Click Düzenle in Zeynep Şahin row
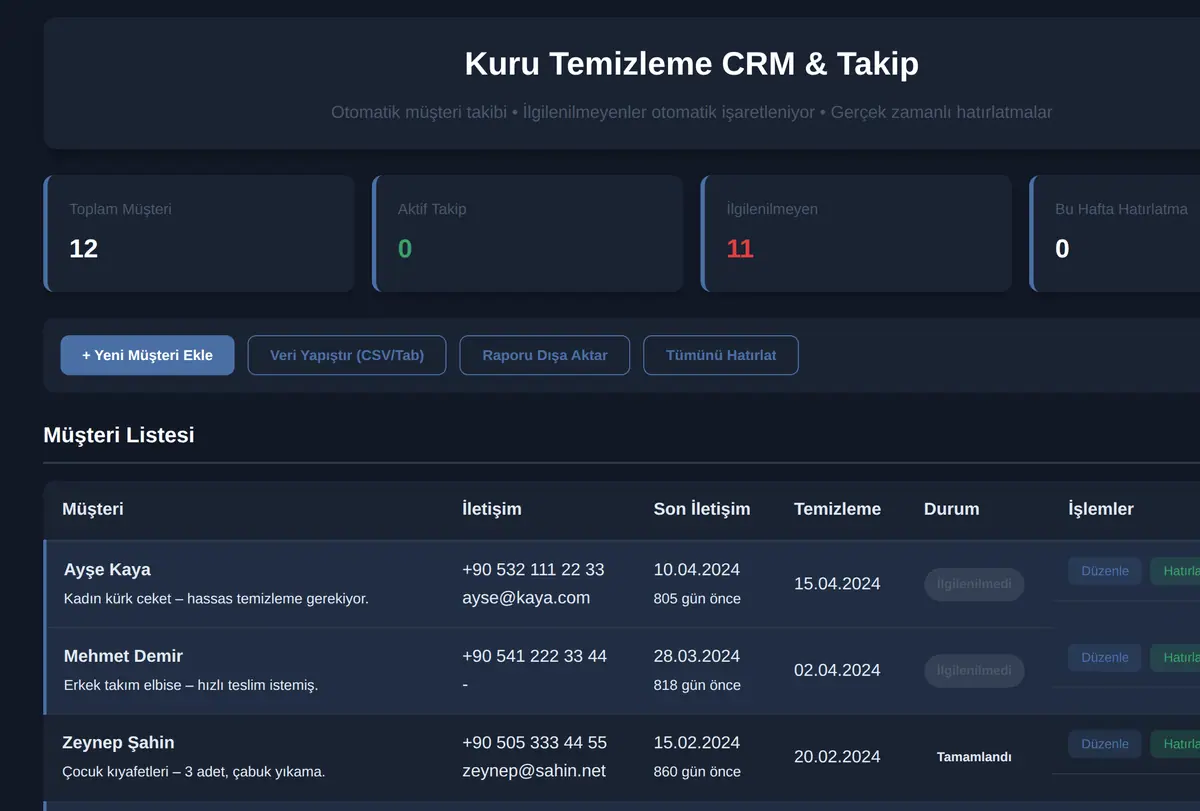The image size is (1200, 811). 1105,744
